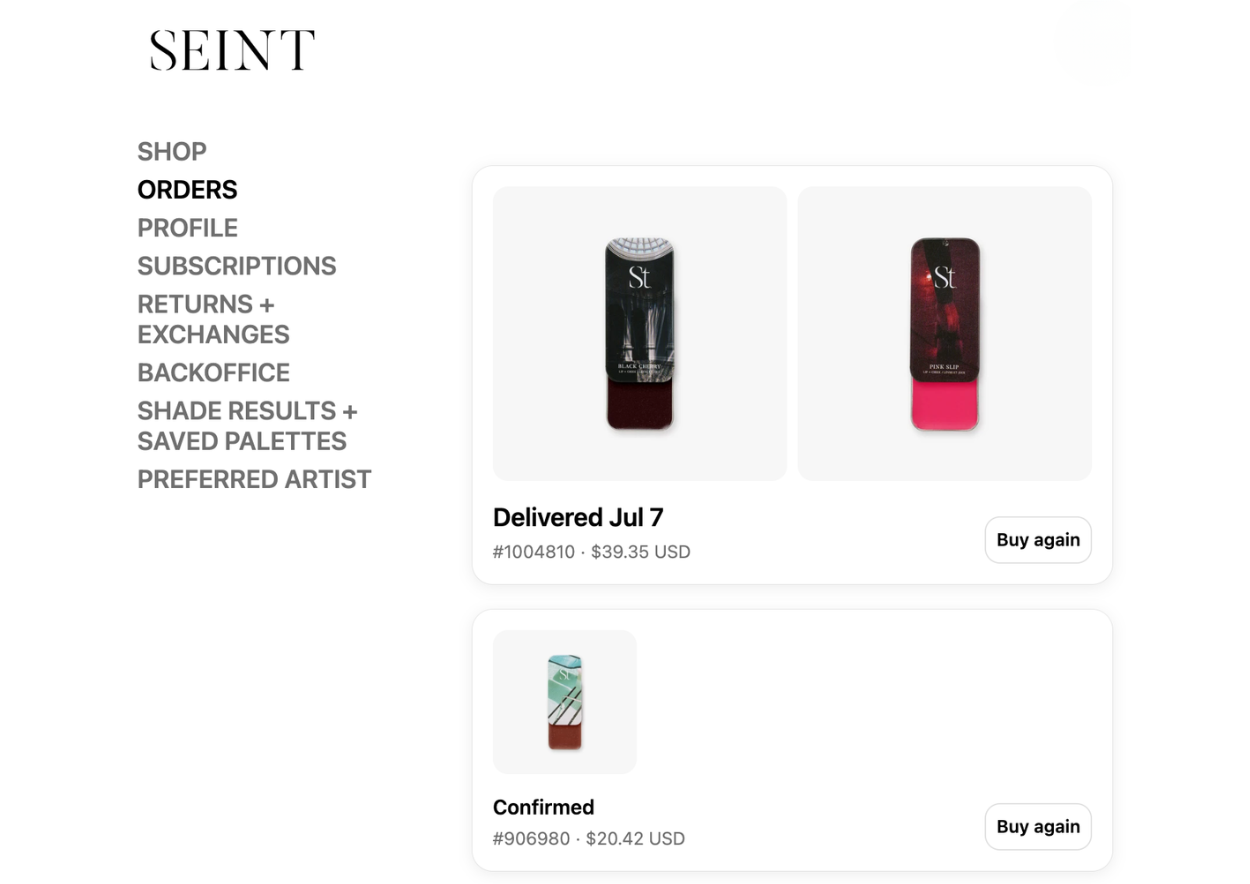Click order number #1004810 text
The width and height of the screenshot is (1250, 884).
coord(534,552)
